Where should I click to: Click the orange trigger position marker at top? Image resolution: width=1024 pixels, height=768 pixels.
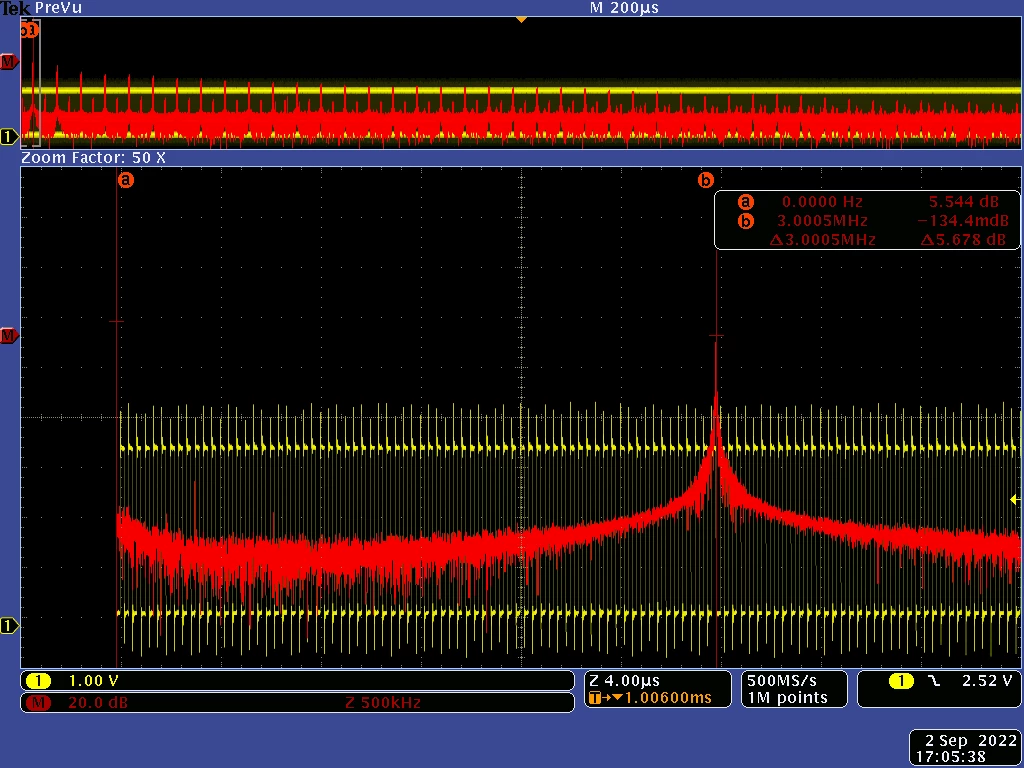[520, 20]
